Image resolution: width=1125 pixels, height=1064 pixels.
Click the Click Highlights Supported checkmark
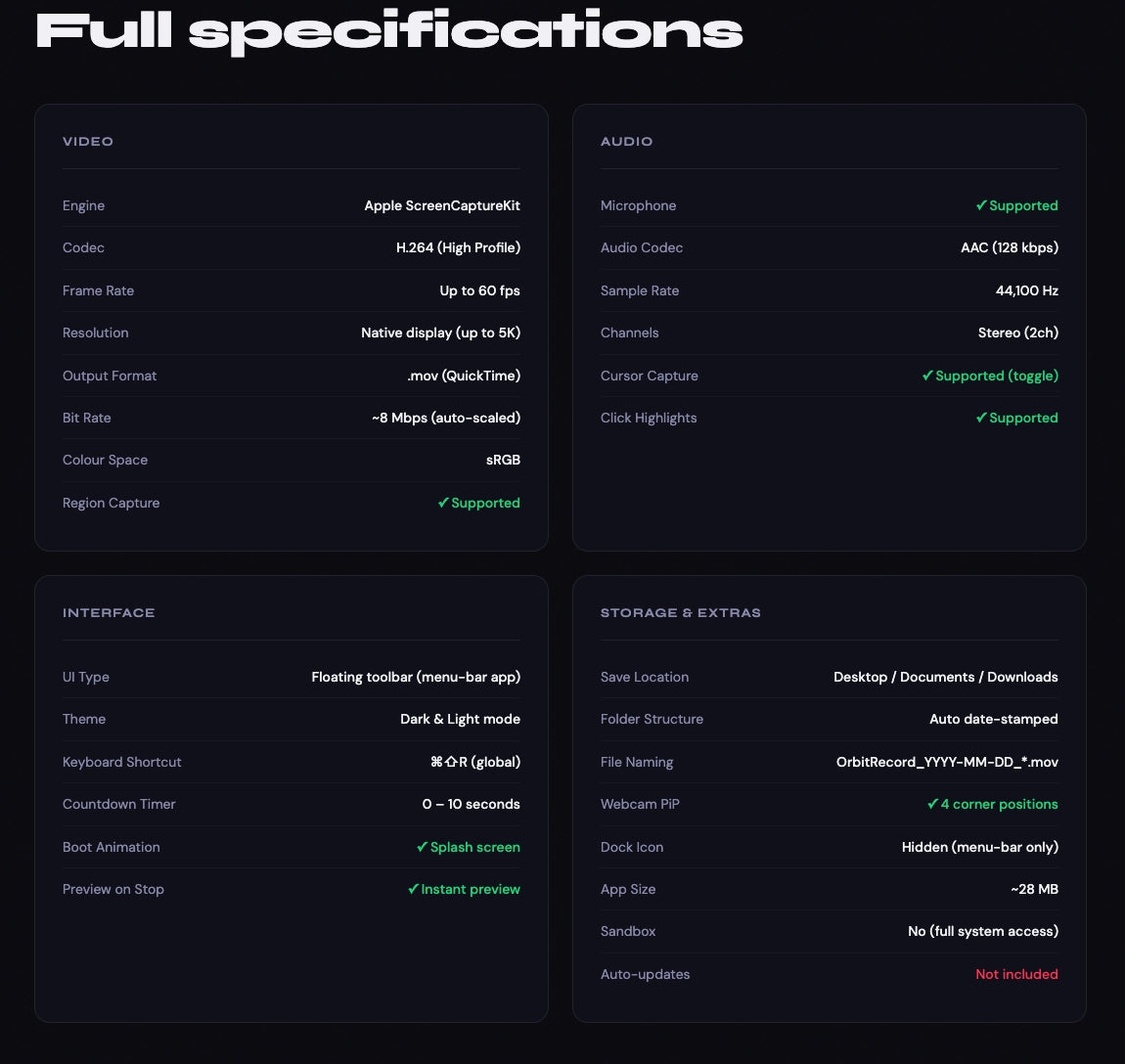(981, 418)
